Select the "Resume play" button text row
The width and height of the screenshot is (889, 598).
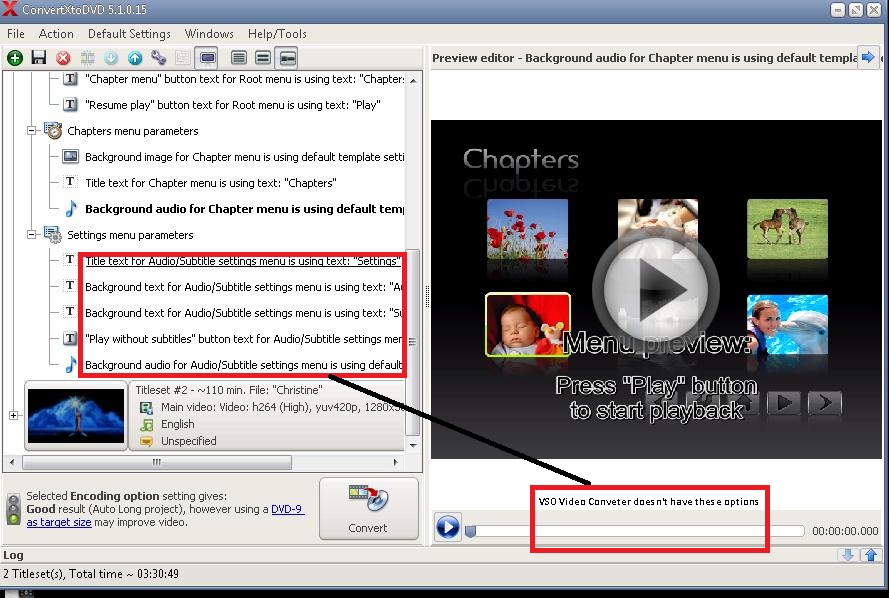232,105
